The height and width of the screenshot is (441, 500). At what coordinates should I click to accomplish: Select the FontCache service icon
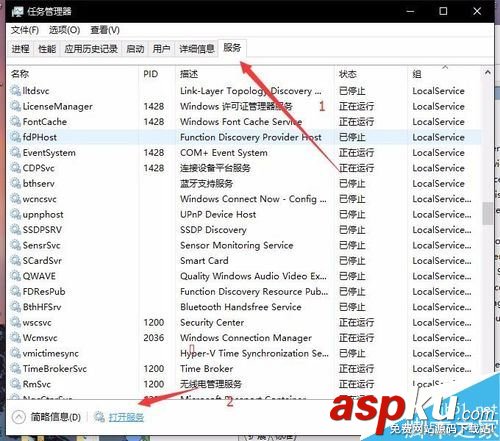click(16, 122)
